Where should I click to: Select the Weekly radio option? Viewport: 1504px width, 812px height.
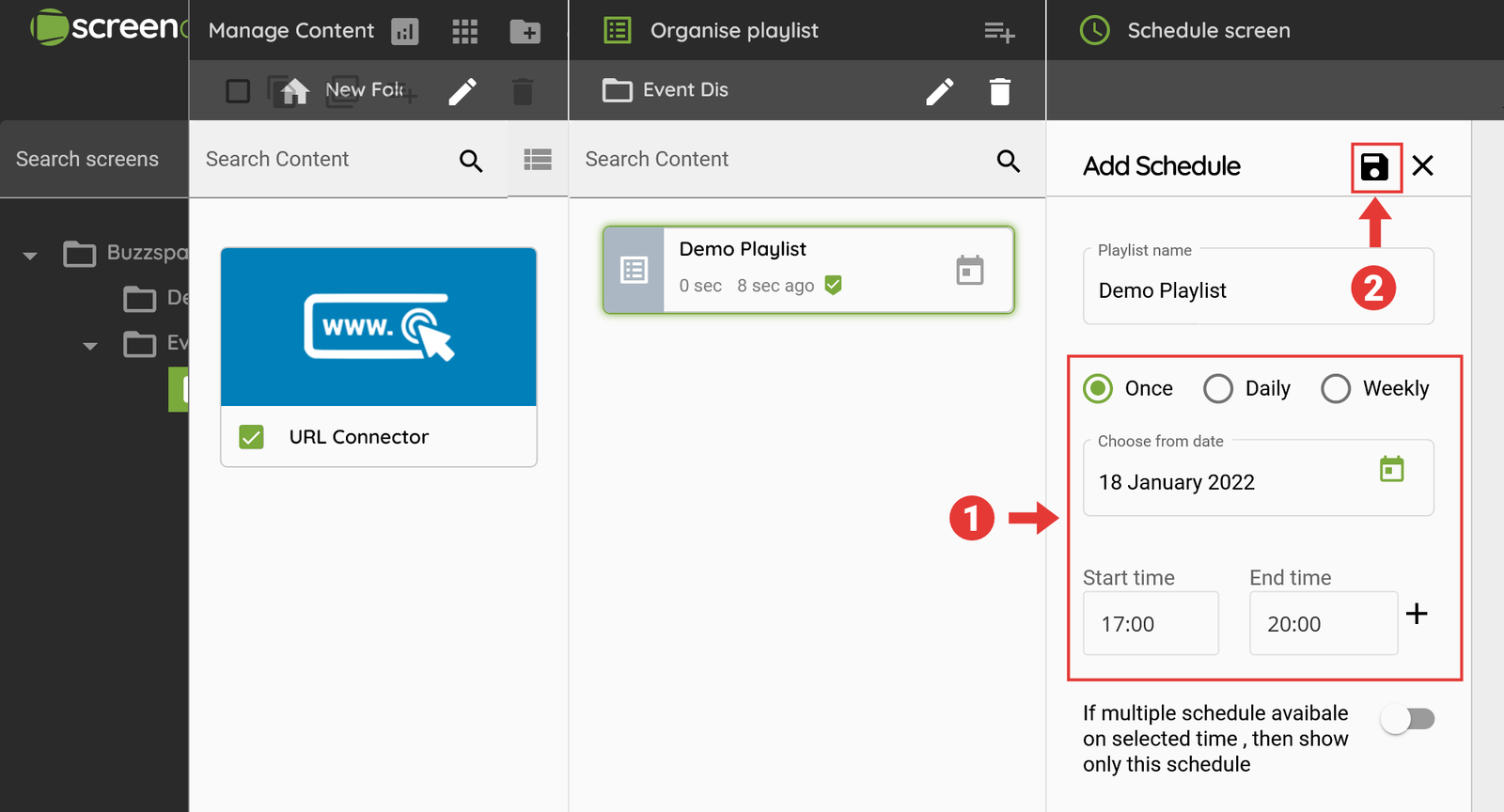(1336, 389)
